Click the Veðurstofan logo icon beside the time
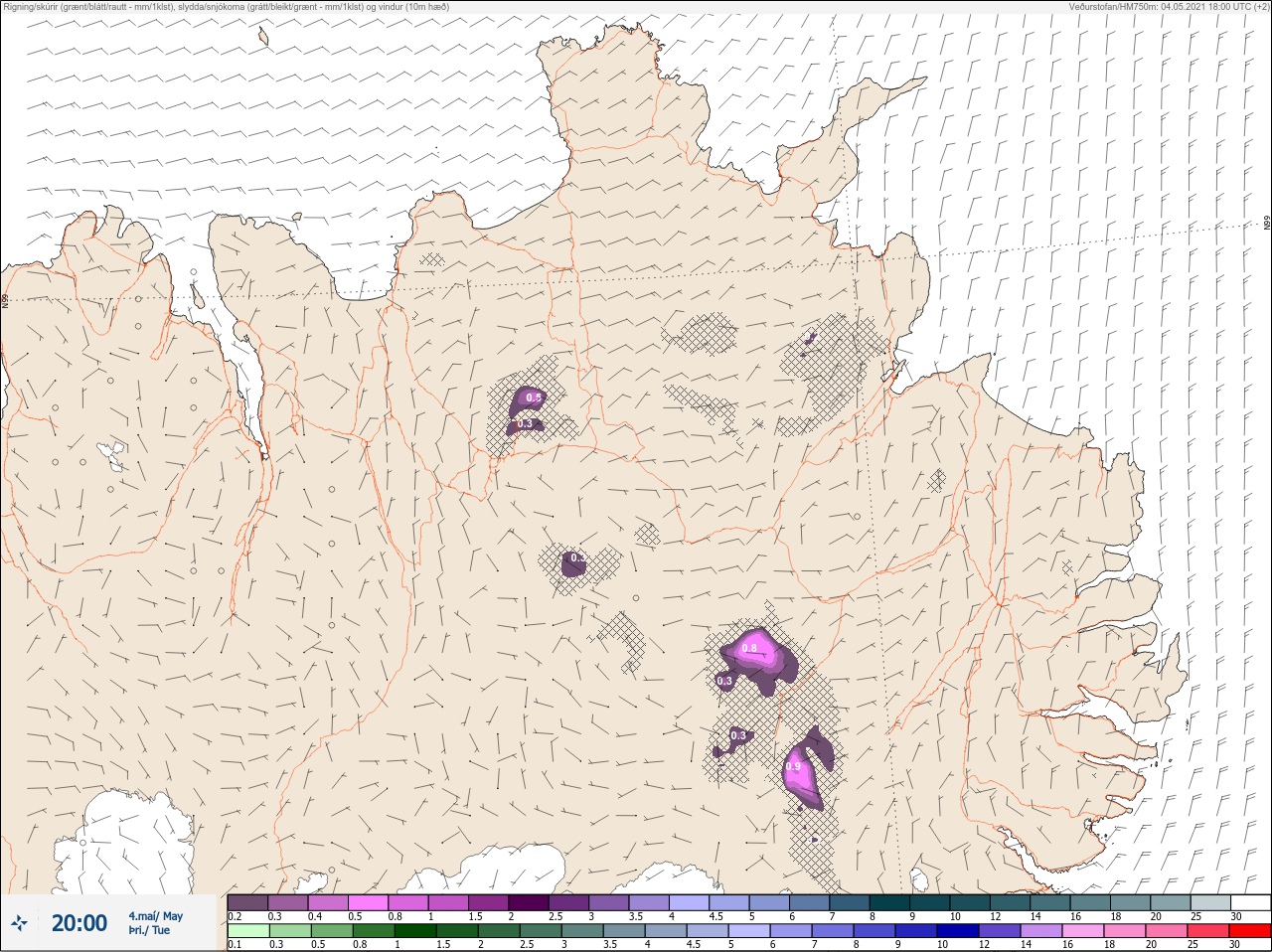Screen dimensions: 1272x952 point(20,923)
